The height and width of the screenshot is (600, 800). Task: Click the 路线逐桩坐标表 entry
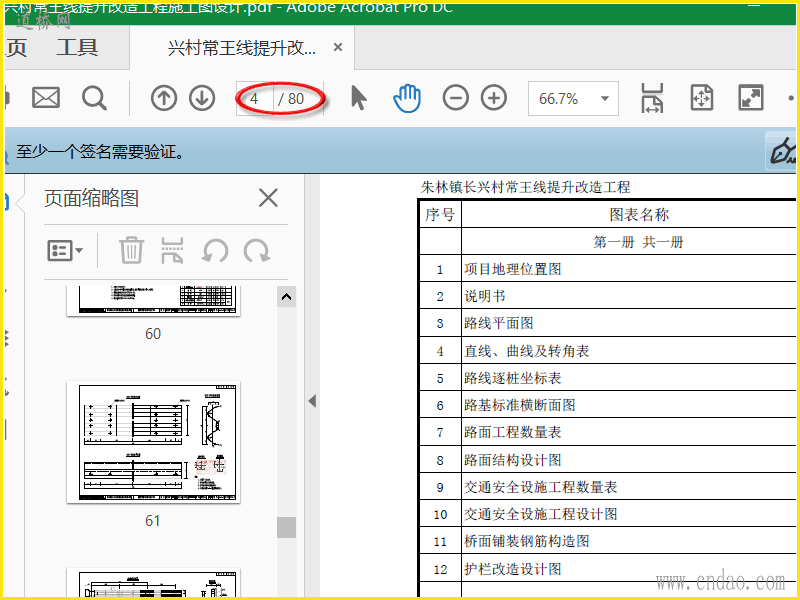[x=512, y=378]
